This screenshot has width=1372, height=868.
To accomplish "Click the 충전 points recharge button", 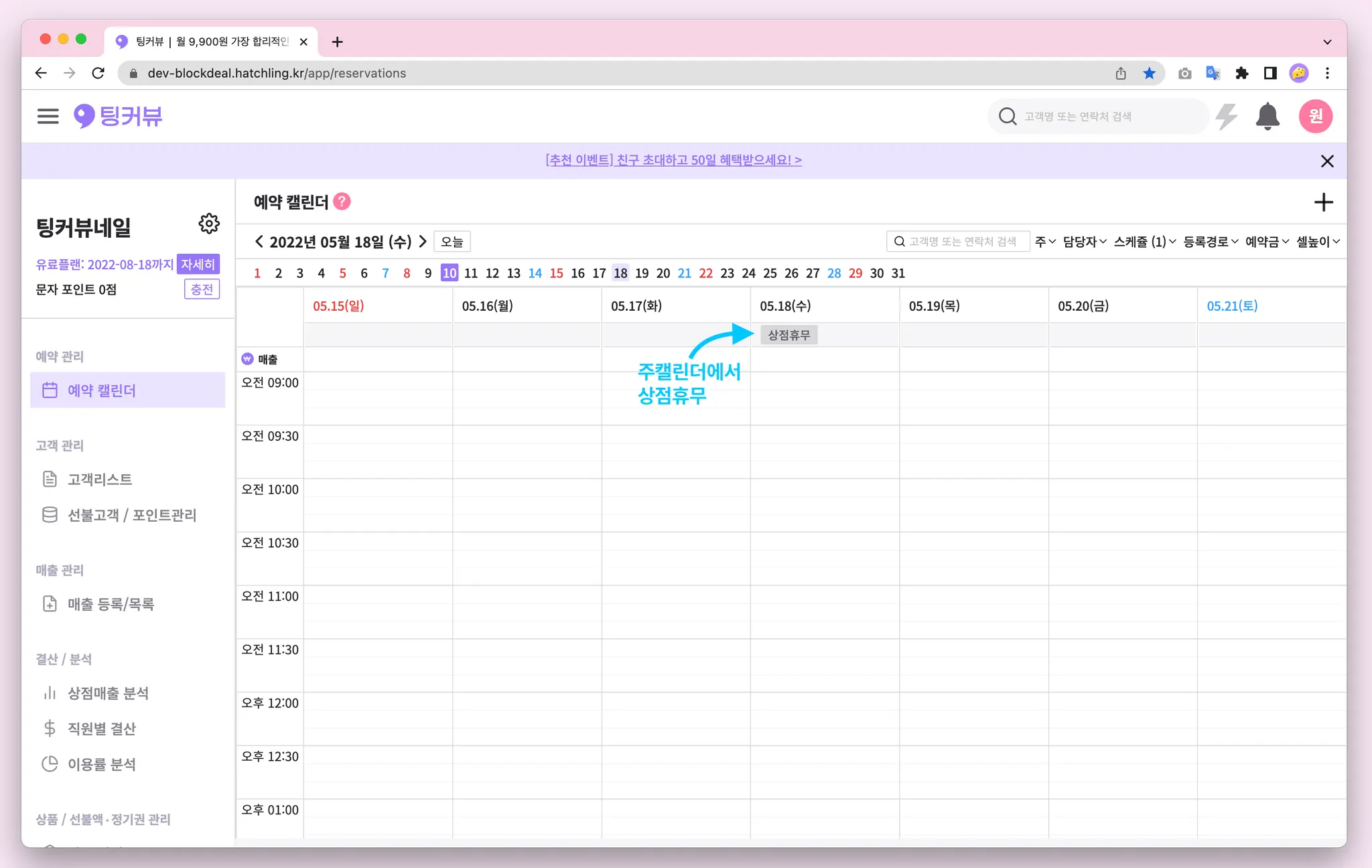I will pyautogui.click(x=202, y=289).
